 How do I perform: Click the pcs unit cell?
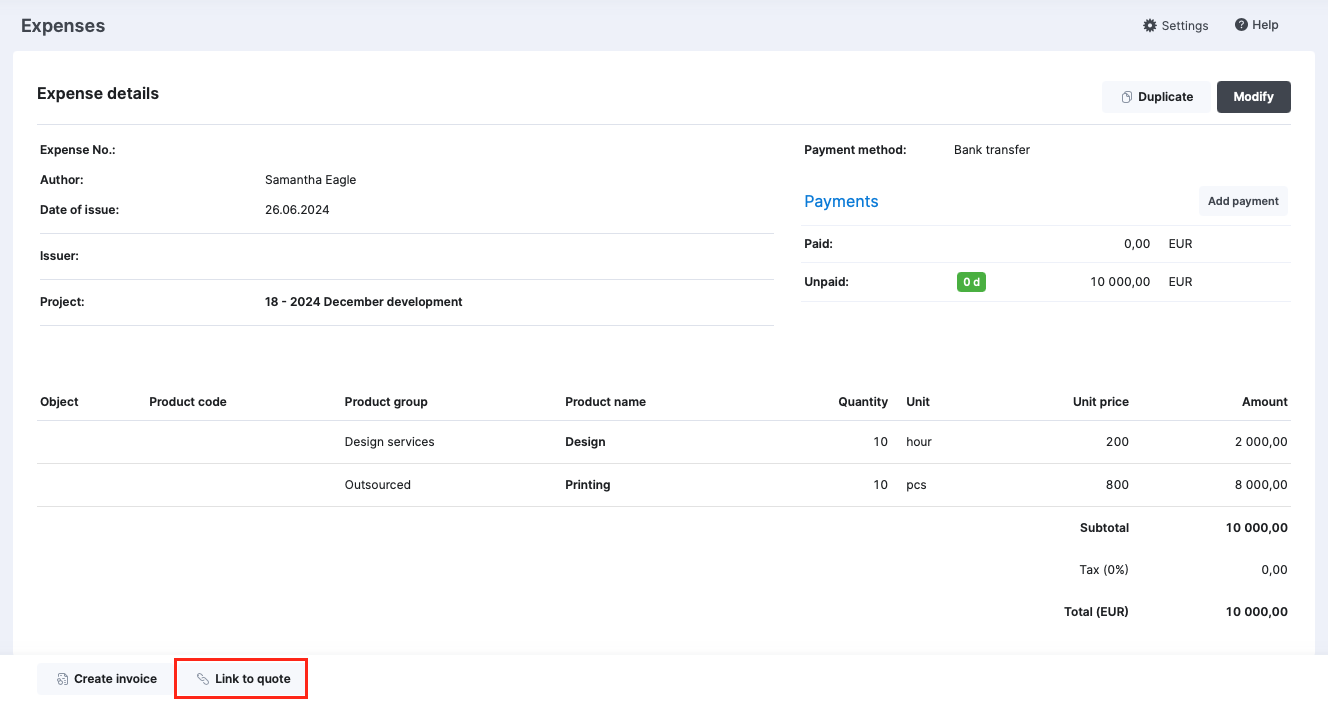click(x=916, y=485)
